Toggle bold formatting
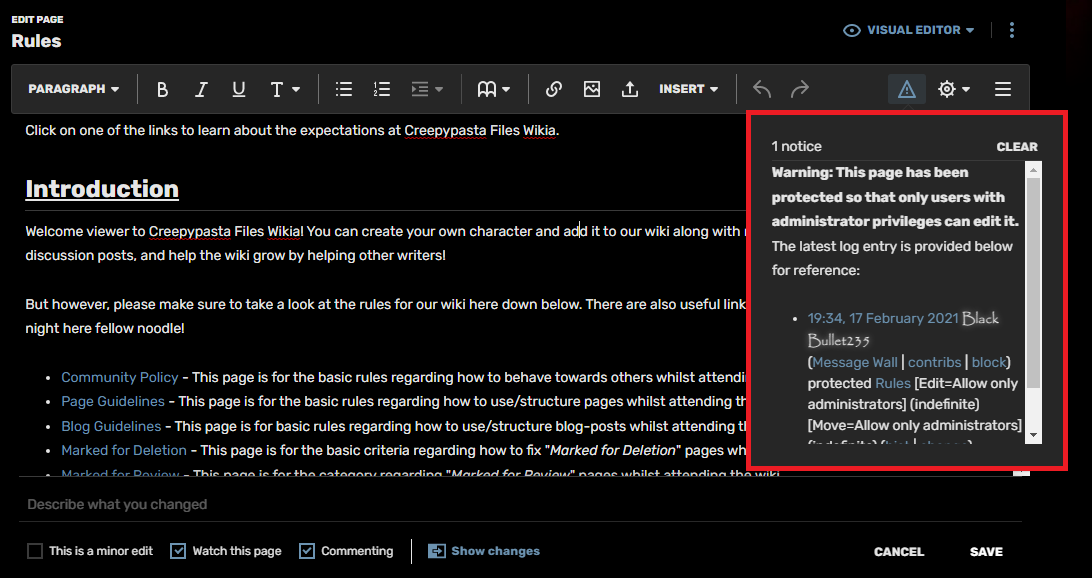Screen dimensions: 1092x578 point(162,89)
